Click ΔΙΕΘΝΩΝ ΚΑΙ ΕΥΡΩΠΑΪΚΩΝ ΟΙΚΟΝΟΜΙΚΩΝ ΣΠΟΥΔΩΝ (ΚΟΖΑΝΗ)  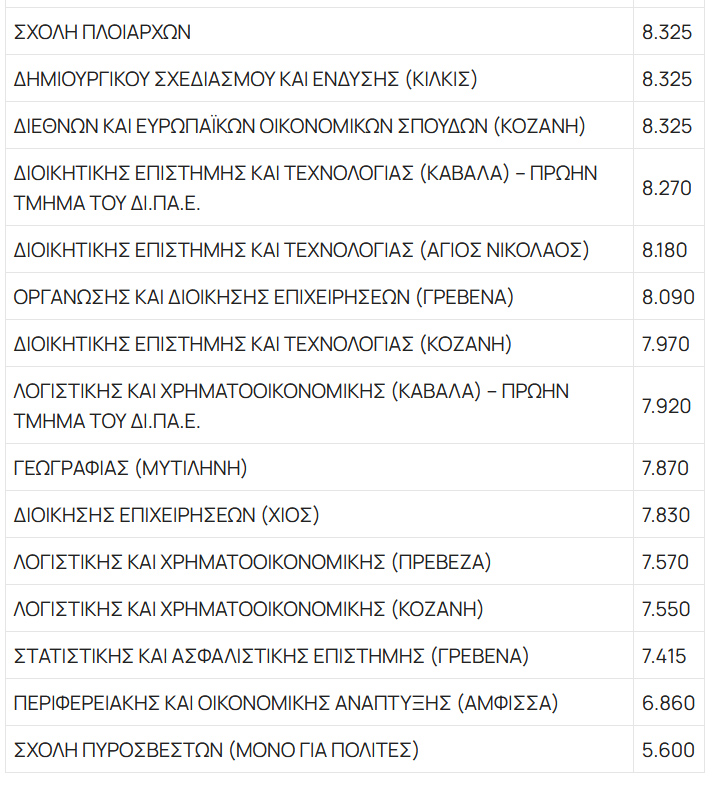300,126
